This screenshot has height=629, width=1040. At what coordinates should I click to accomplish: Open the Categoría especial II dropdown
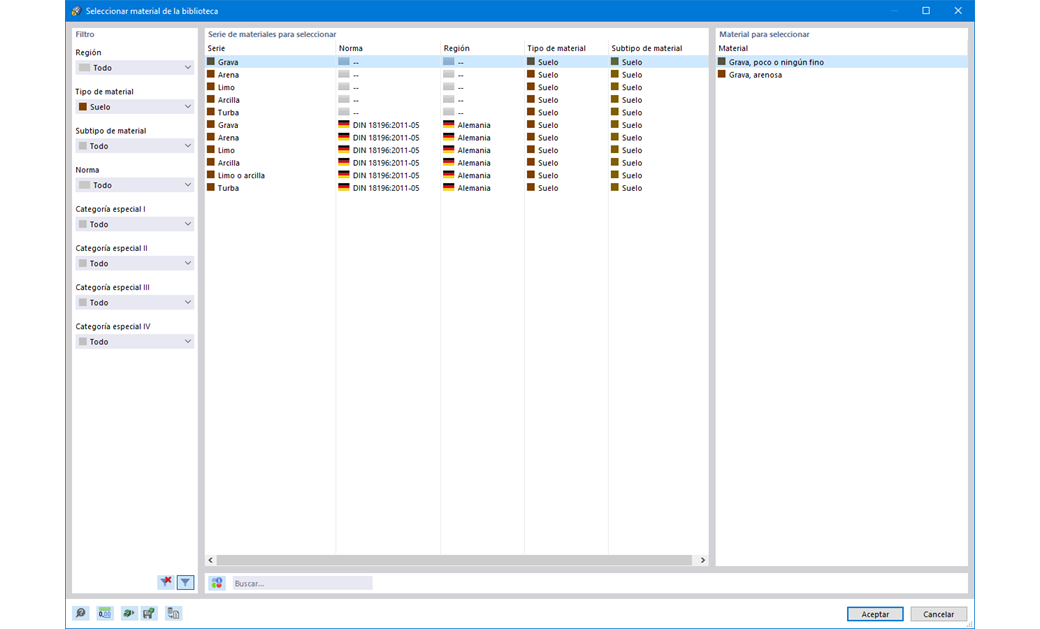point(135,263)
